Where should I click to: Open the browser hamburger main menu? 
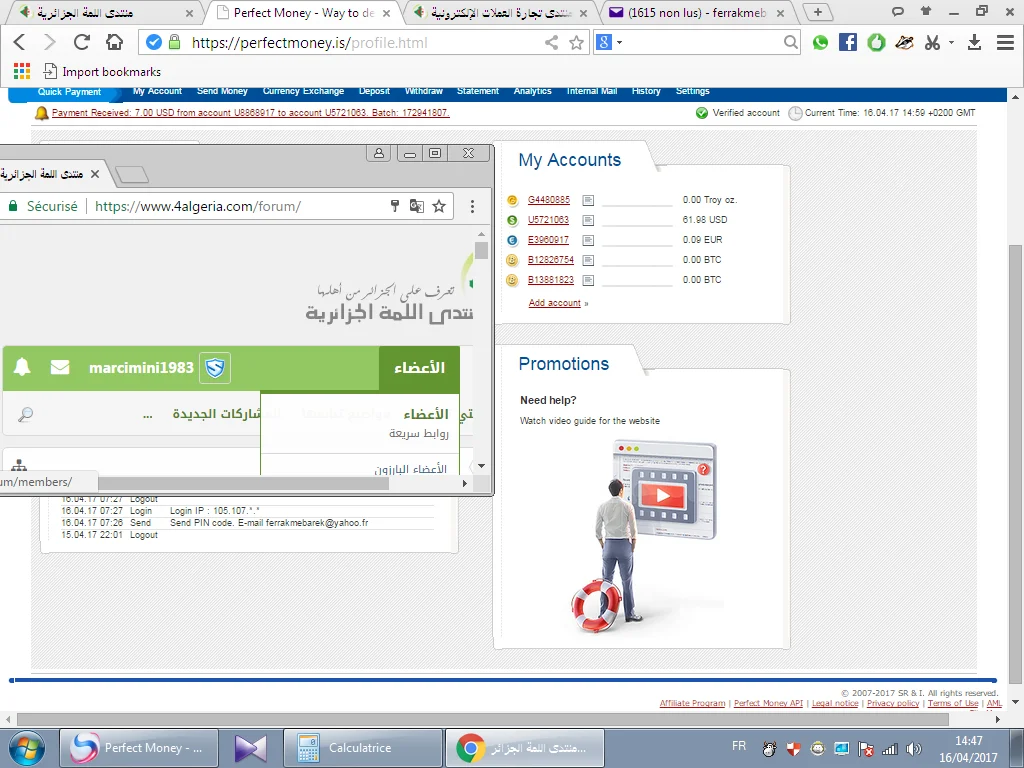[x=1003, y=42]
